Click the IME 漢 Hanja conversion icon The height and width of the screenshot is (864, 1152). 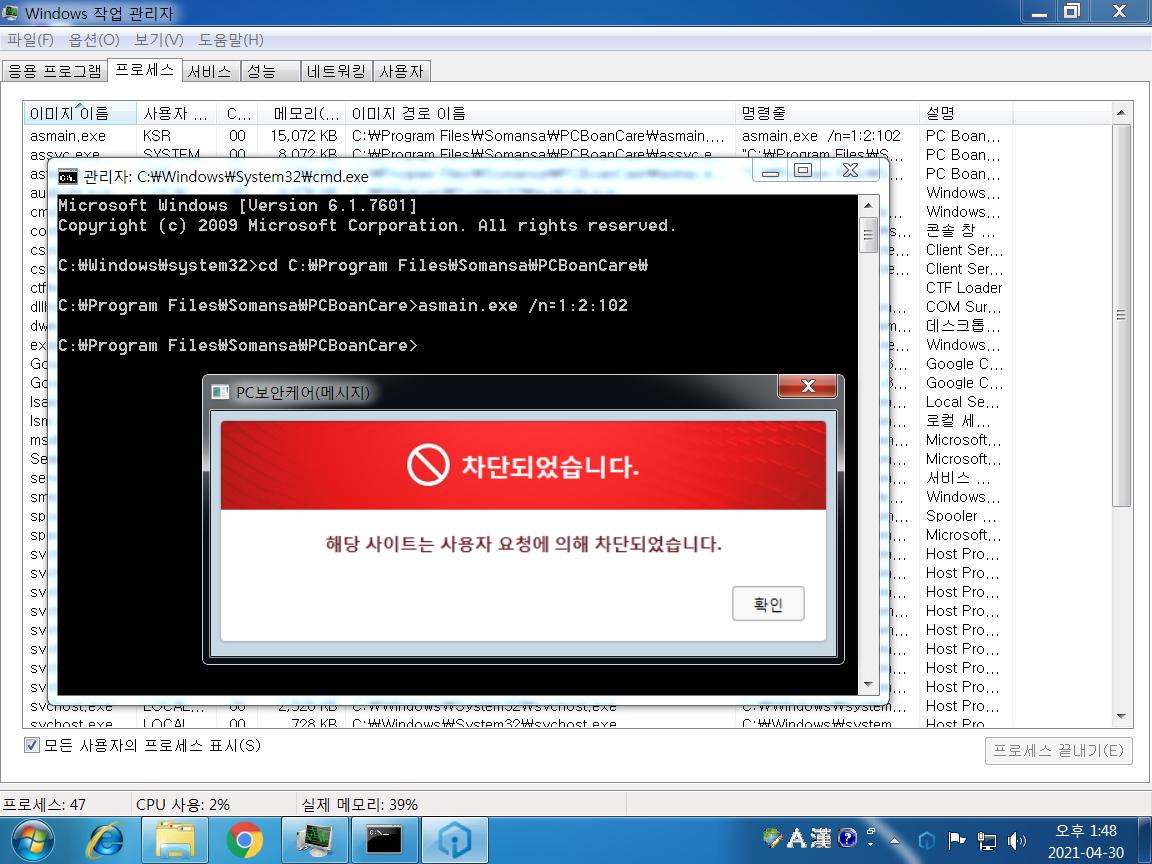[821, 838]
